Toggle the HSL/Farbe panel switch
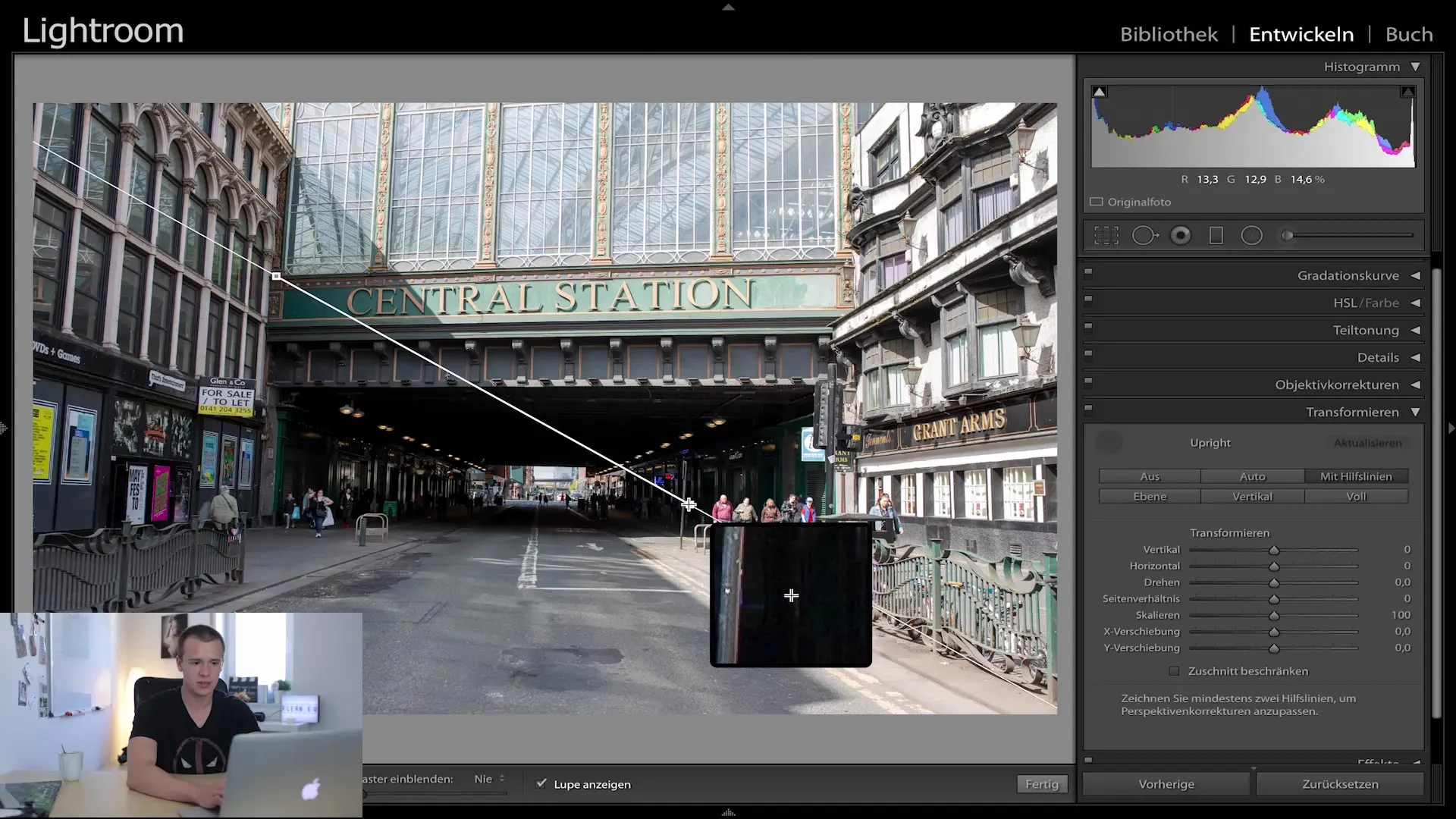Screen dimensions: 1456x819 1088,300
